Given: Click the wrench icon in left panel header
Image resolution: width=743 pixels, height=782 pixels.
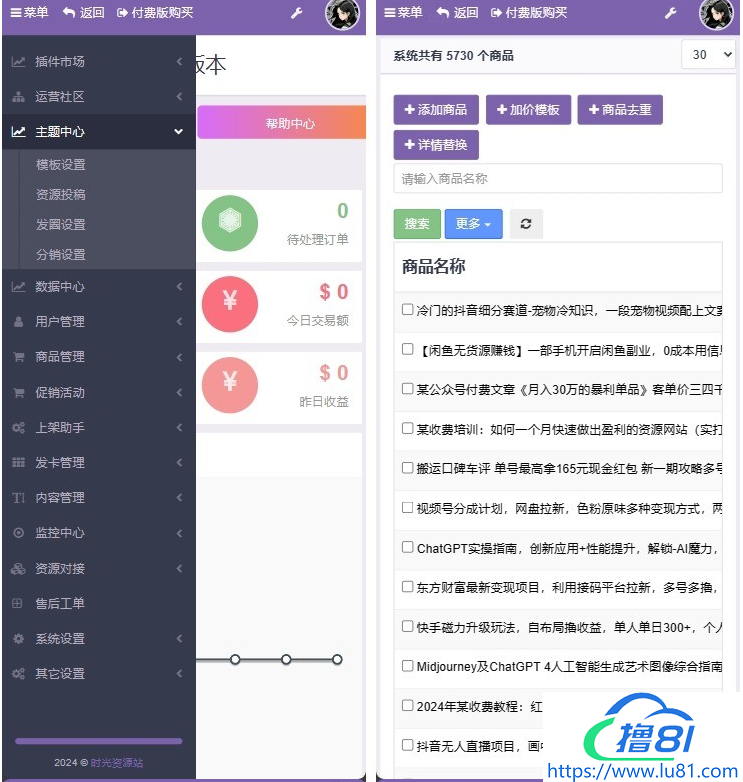Looking at the screenshot, I should pos(296,13).
